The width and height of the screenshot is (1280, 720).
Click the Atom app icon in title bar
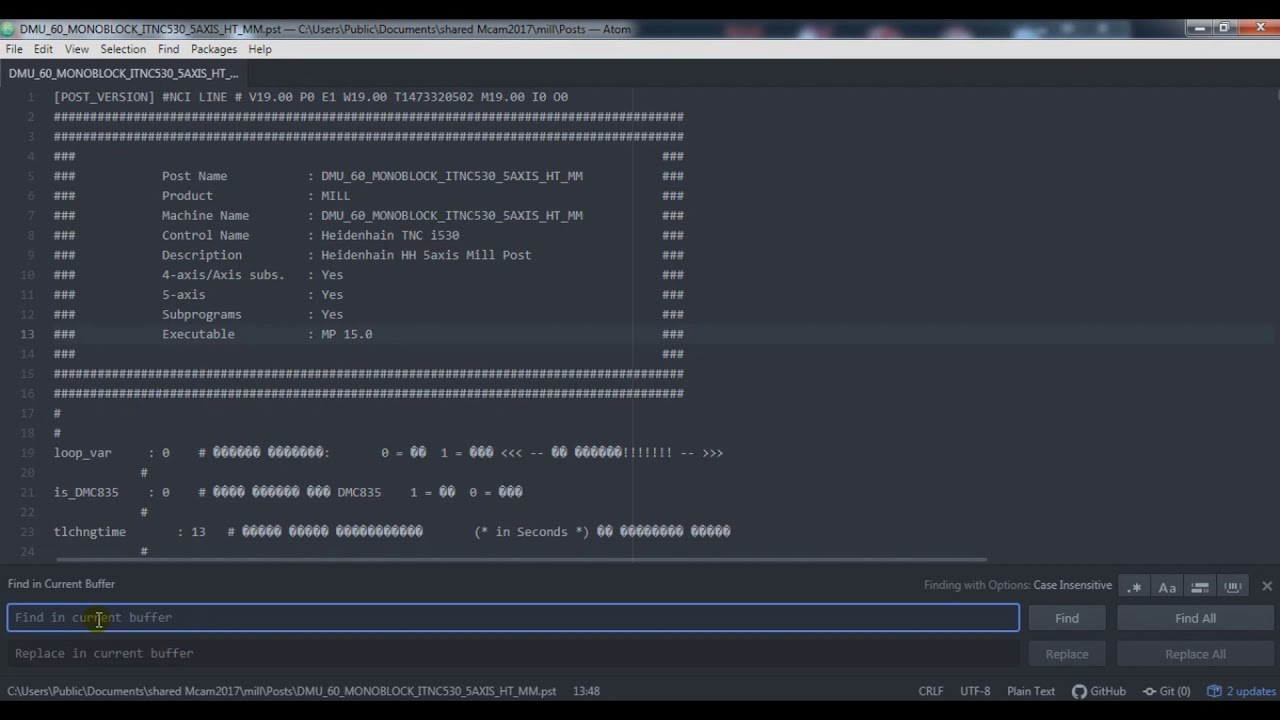coord(9,29)
